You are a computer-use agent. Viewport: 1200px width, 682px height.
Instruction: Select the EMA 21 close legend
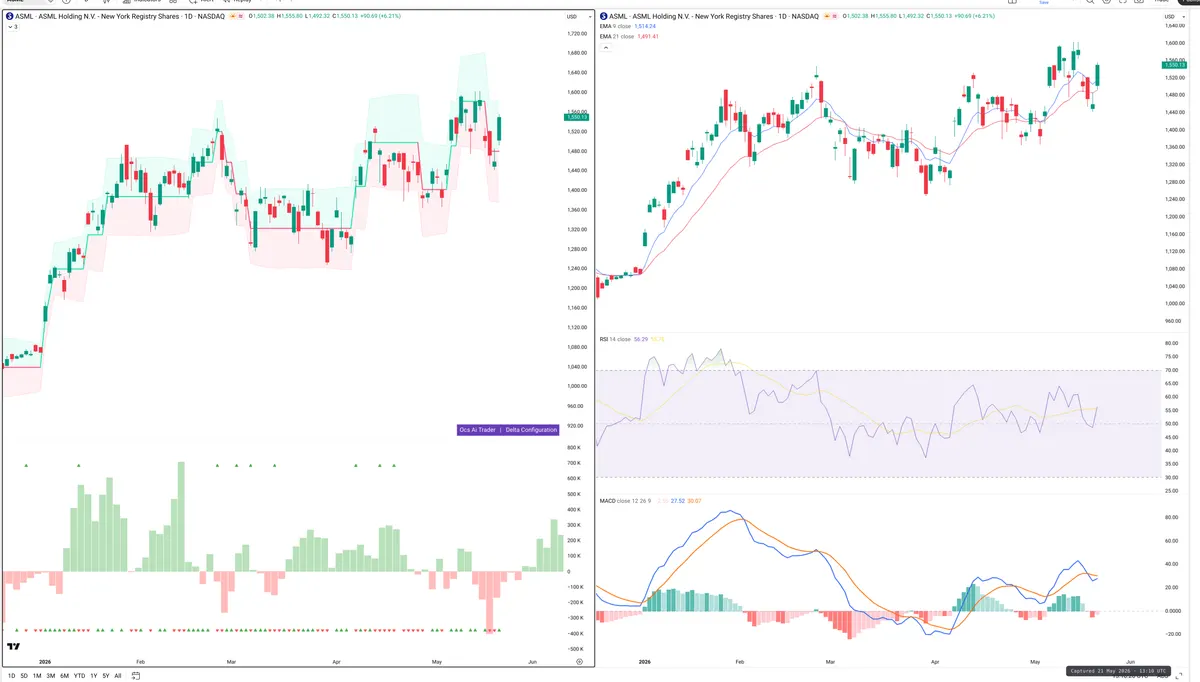616,36
